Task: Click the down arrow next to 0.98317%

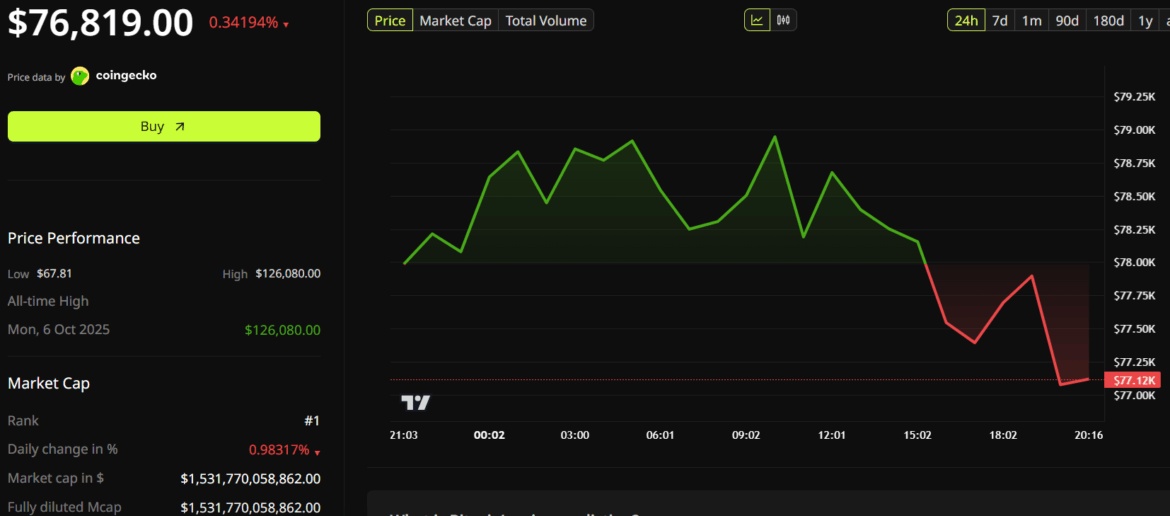Action: click(317, 453)
